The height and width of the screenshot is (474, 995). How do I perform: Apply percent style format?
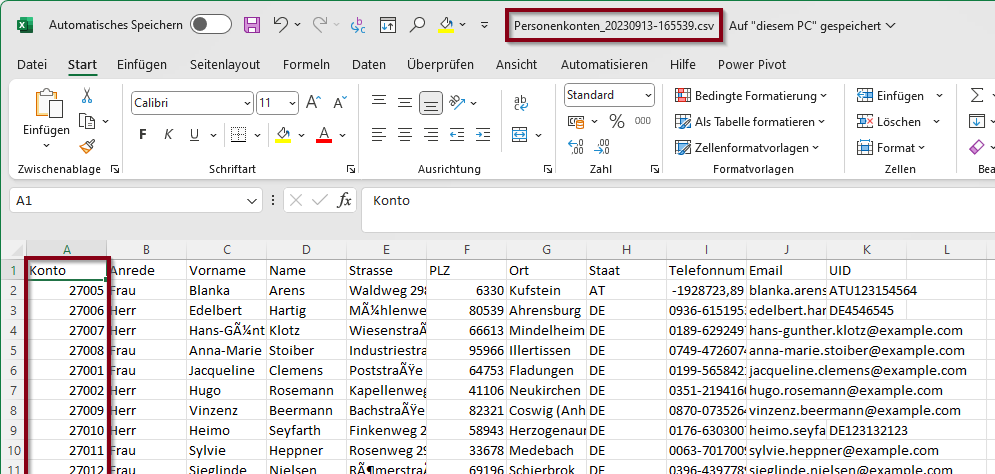click(x=617, y=121)
